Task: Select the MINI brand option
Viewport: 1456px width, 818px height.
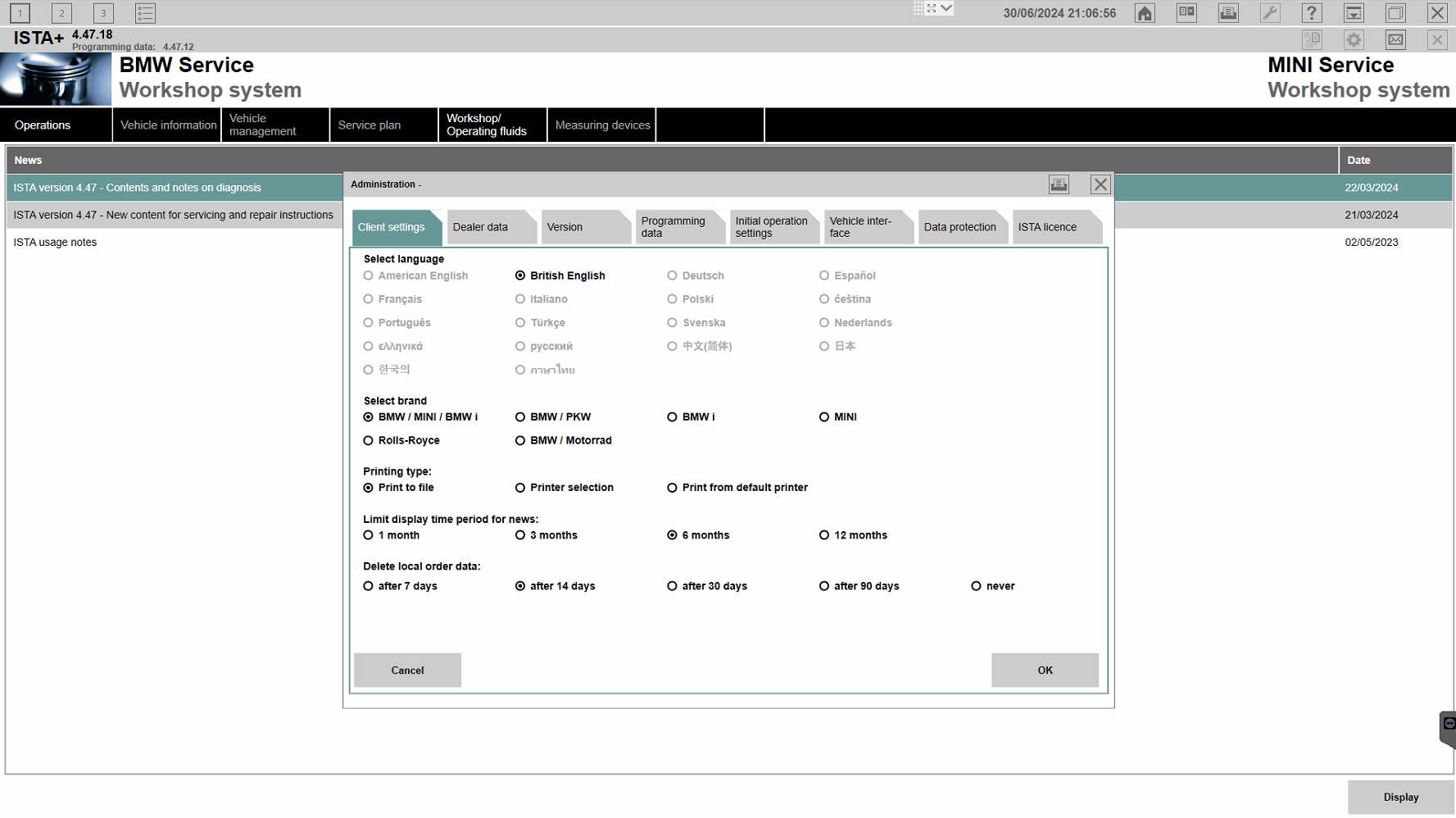Action: [x=838, y=417]
